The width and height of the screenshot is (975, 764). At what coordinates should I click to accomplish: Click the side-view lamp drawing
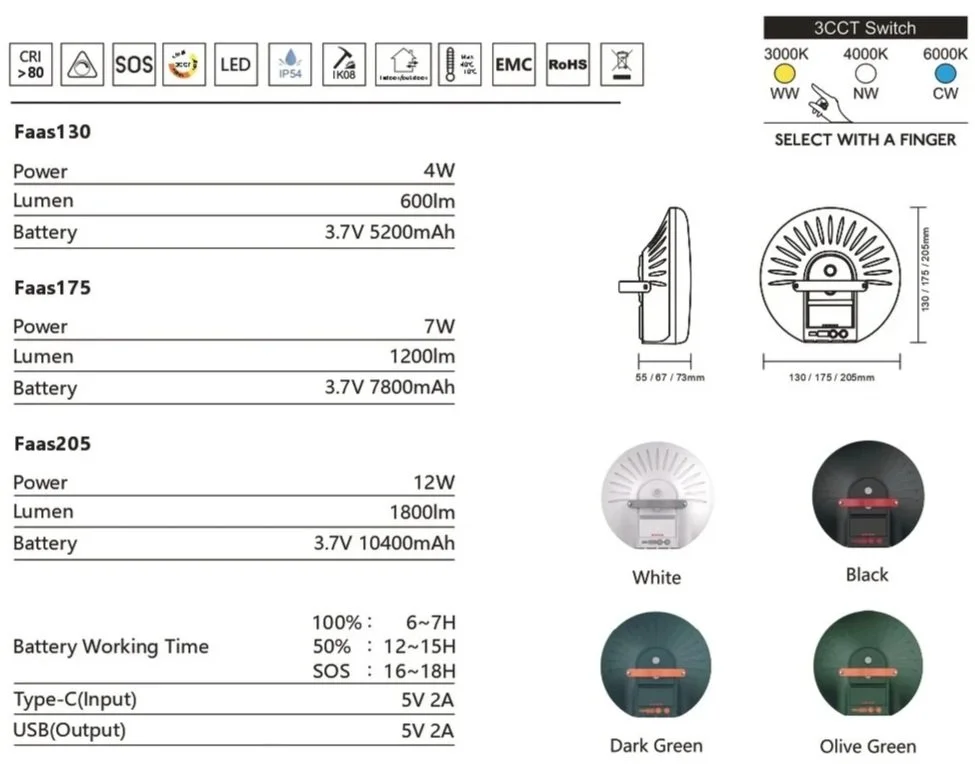[656, 276]
